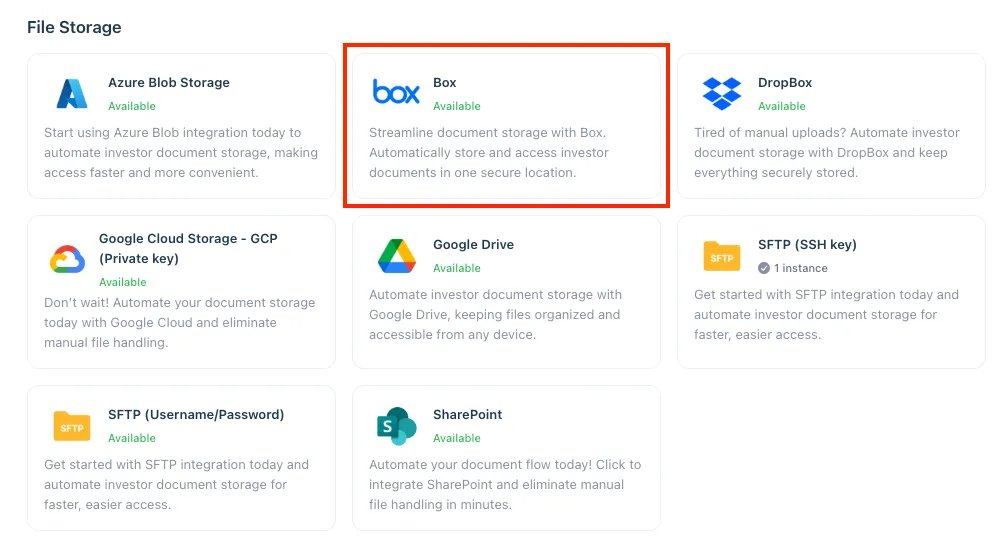
Task: Click the checkmark icon beside 1 instance
Action: click(764, 268)
